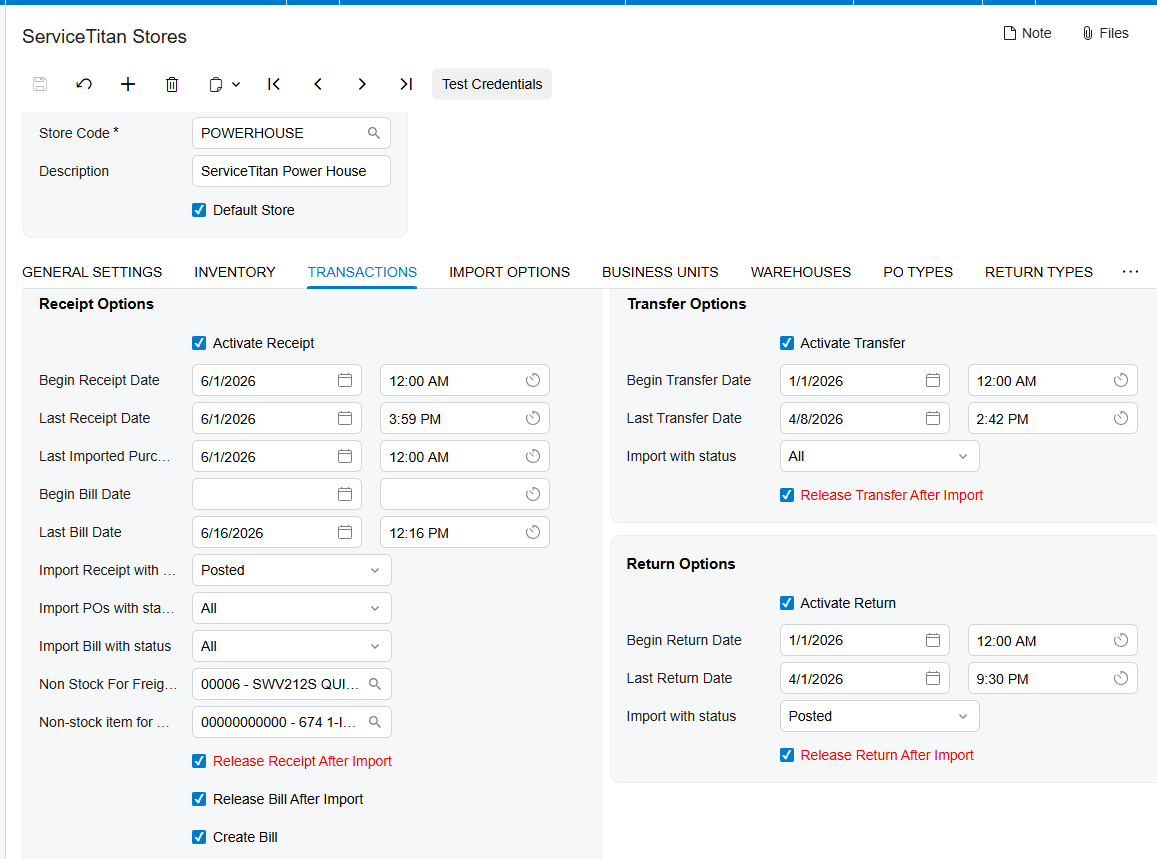Open the Files attachment button
Screen dimensions: 1157x859
1105,33
